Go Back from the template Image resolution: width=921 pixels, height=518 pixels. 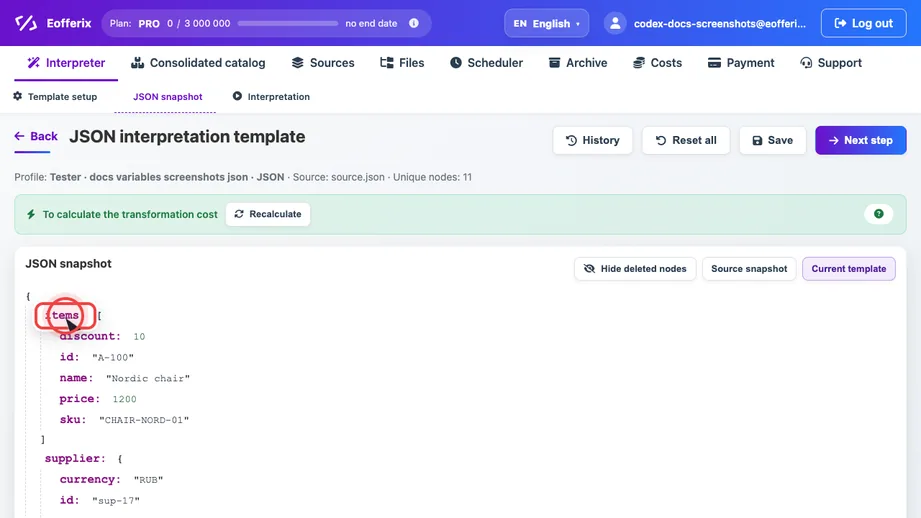tap(36, 137)
